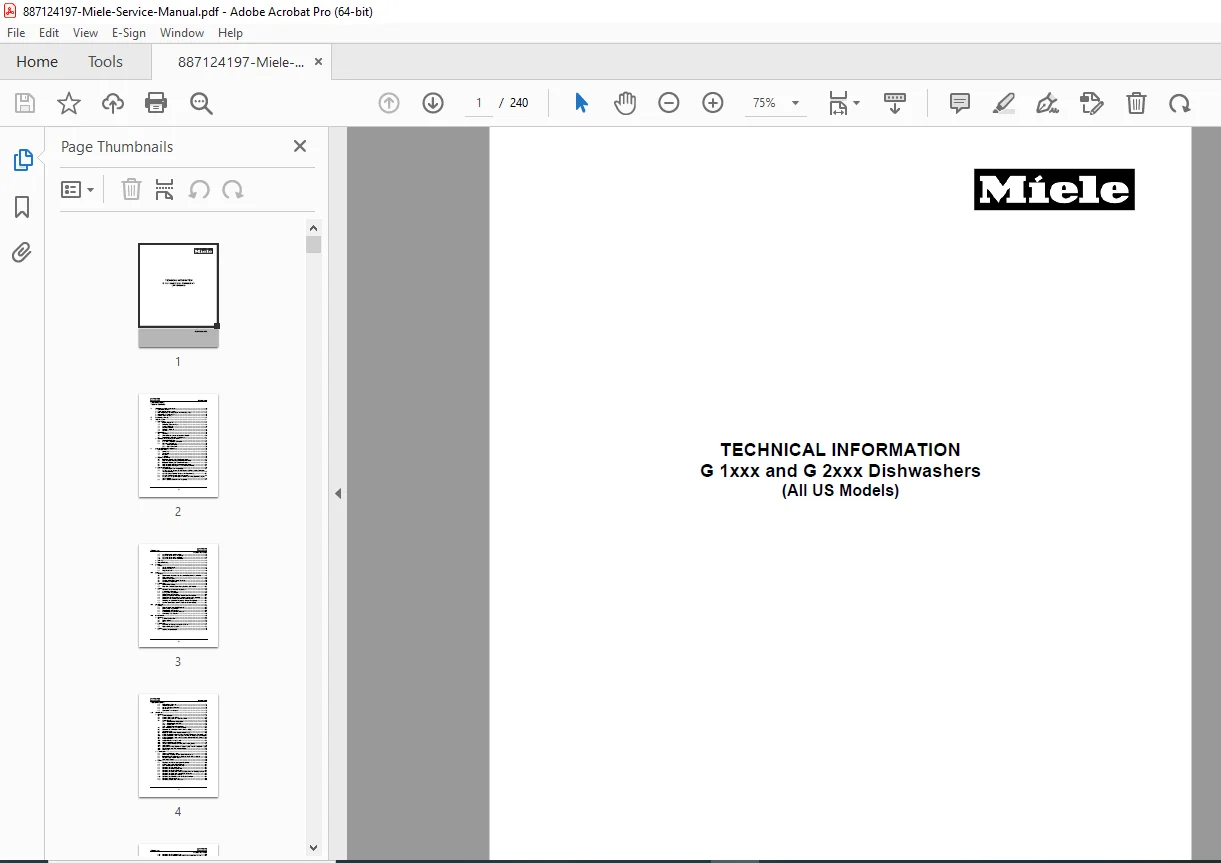Switch to the Tools tab
The image size is (1221, 863).
(105, 62)
